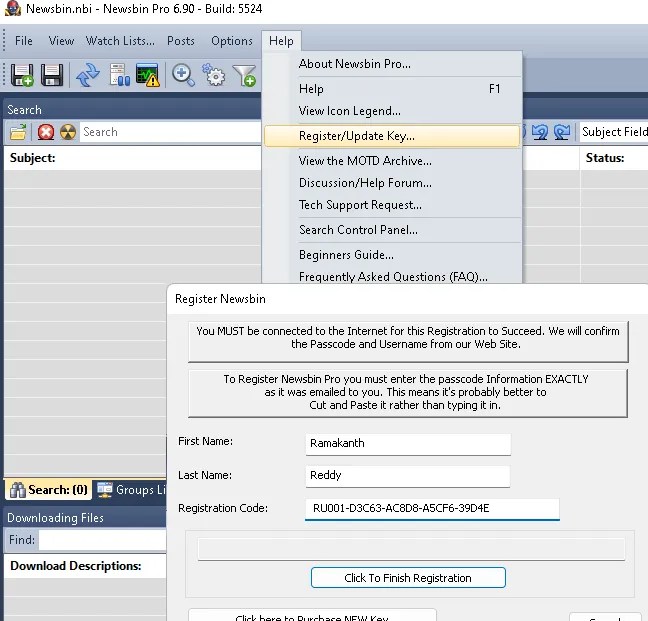Viewport: 648px width, 621px height.
Task: Click the Registration Code input field
Action: tap(432, 508)
